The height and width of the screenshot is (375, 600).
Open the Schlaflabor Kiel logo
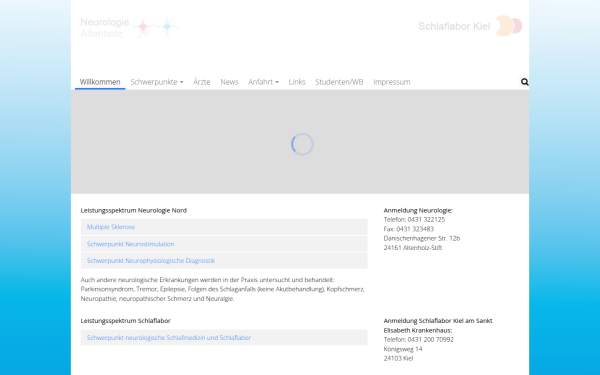(470, 26)
